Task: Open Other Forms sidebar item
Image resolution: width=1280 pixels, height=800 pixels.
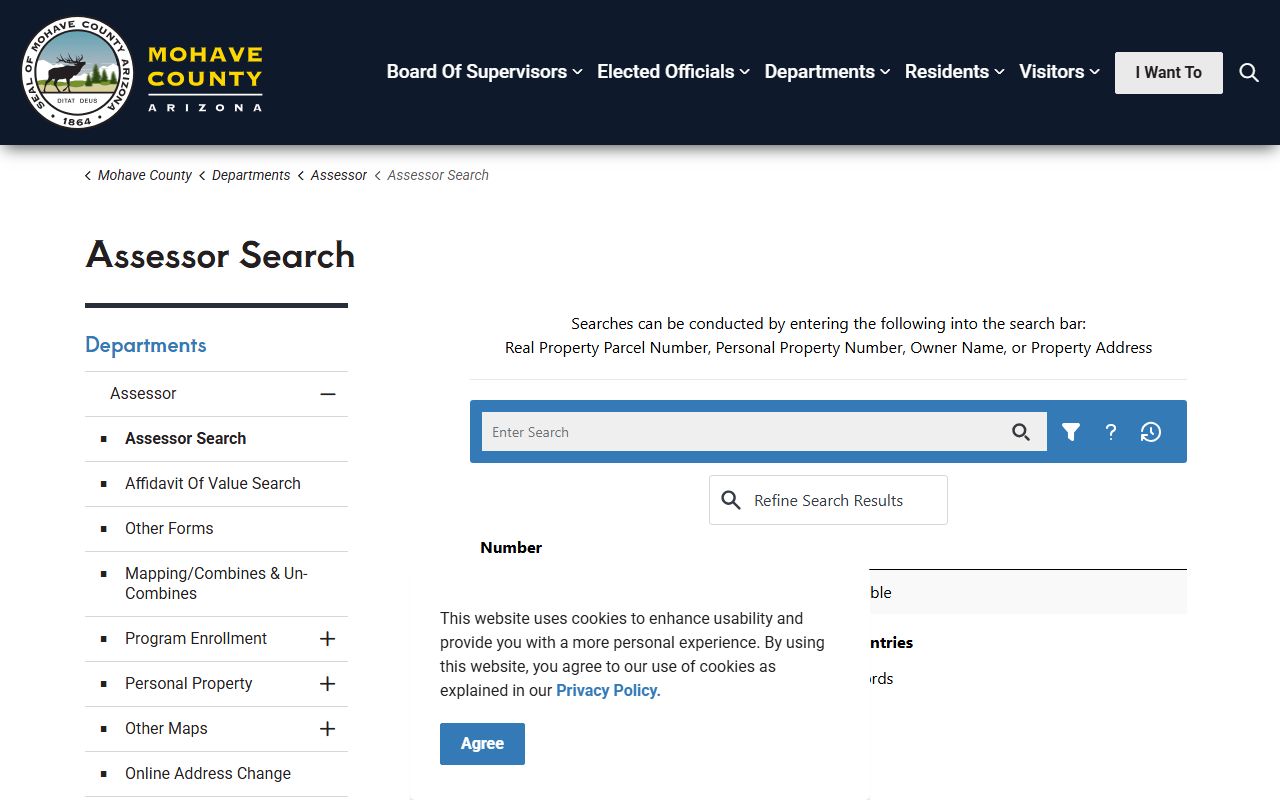Action: (169, 528)
